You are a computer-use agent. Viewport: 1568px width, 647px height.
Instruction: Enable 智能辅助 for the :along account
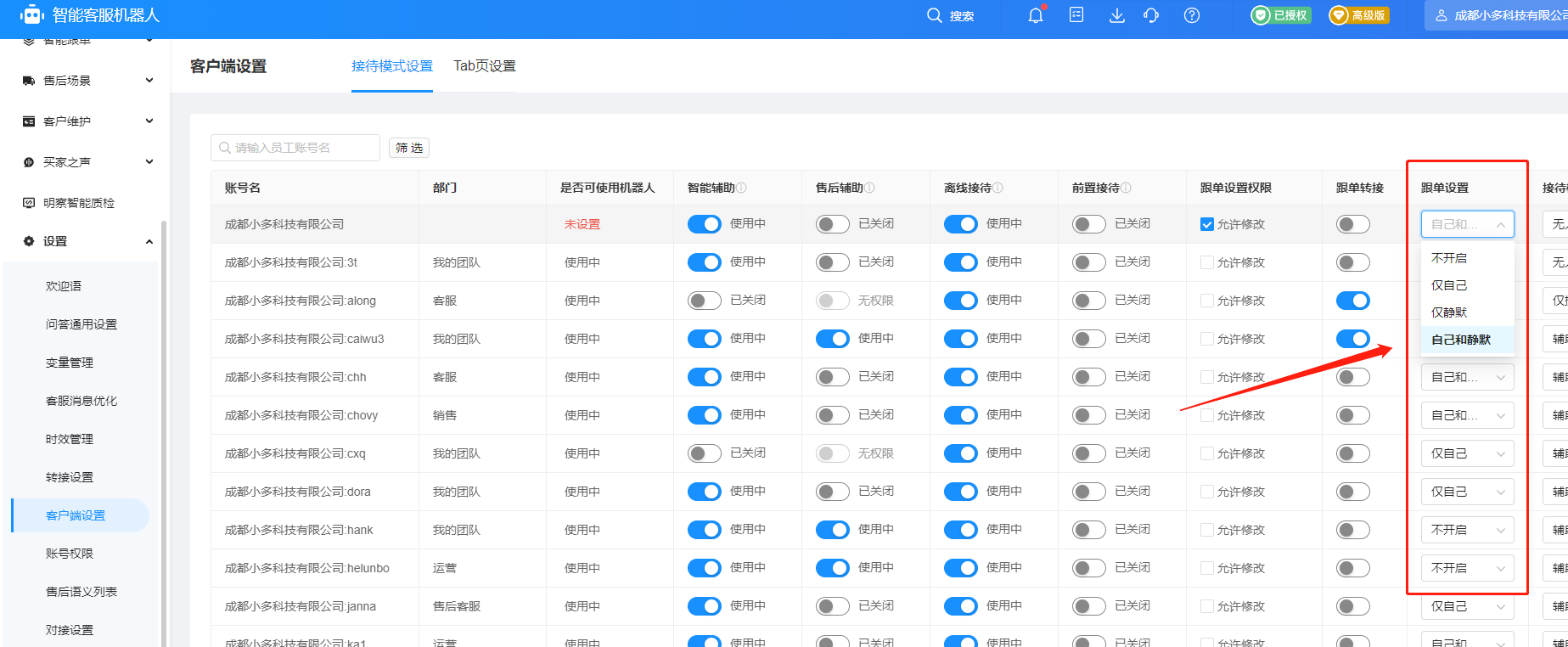pos(704,301)
